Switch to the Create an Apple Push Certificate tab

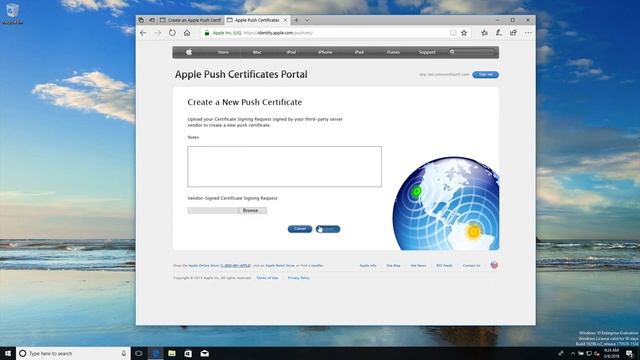[x=191, y=20]
